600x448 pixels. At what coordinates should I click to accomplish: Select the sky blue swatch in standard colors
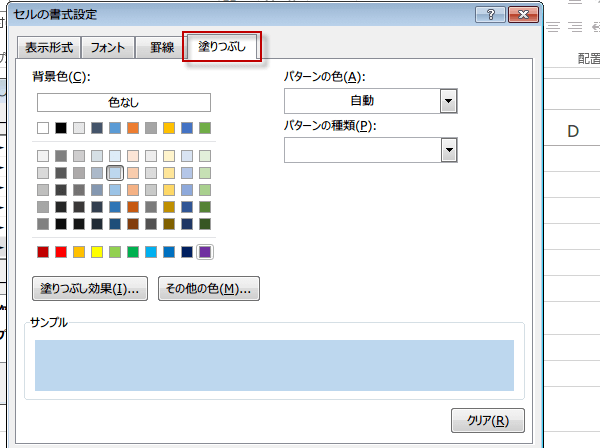[x=151, y=252]
